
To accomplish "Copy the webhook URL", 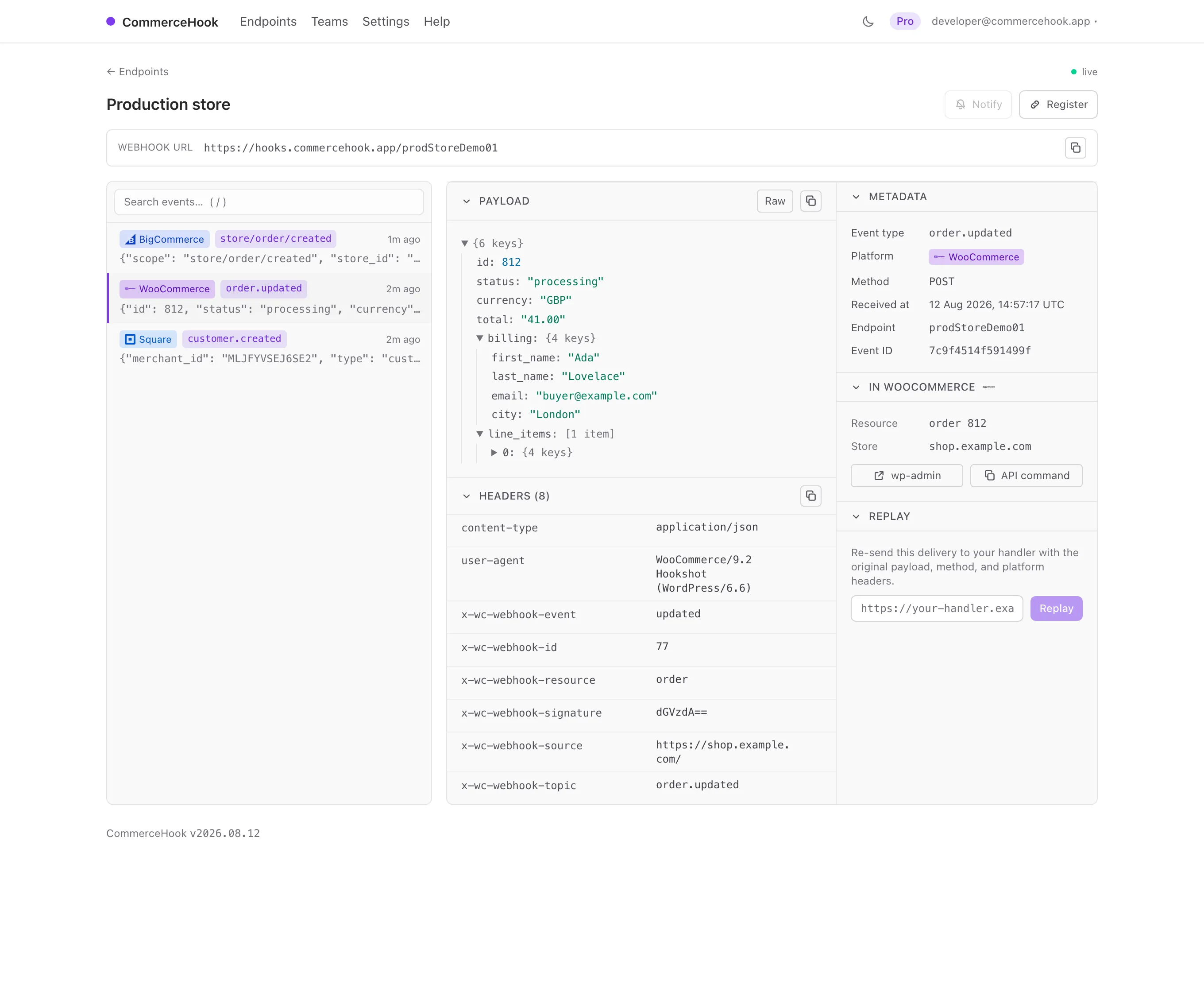I will 1075,148.
